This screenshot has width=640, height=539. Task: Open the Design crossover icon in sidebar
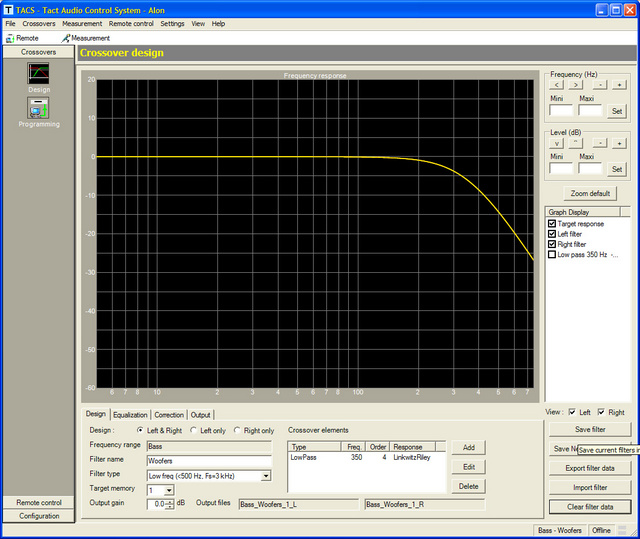(x=38, y=74)
